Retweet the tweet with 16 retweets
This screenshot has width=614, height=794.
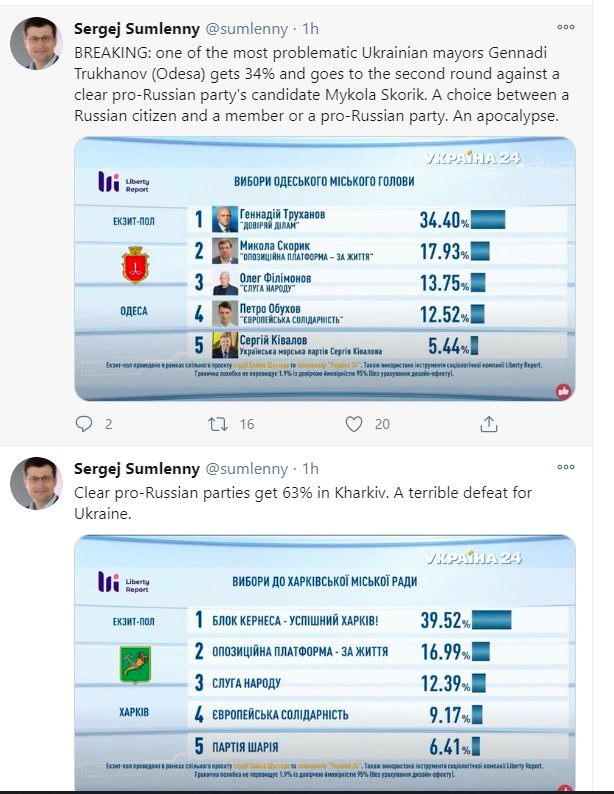[x=218, y=424]
